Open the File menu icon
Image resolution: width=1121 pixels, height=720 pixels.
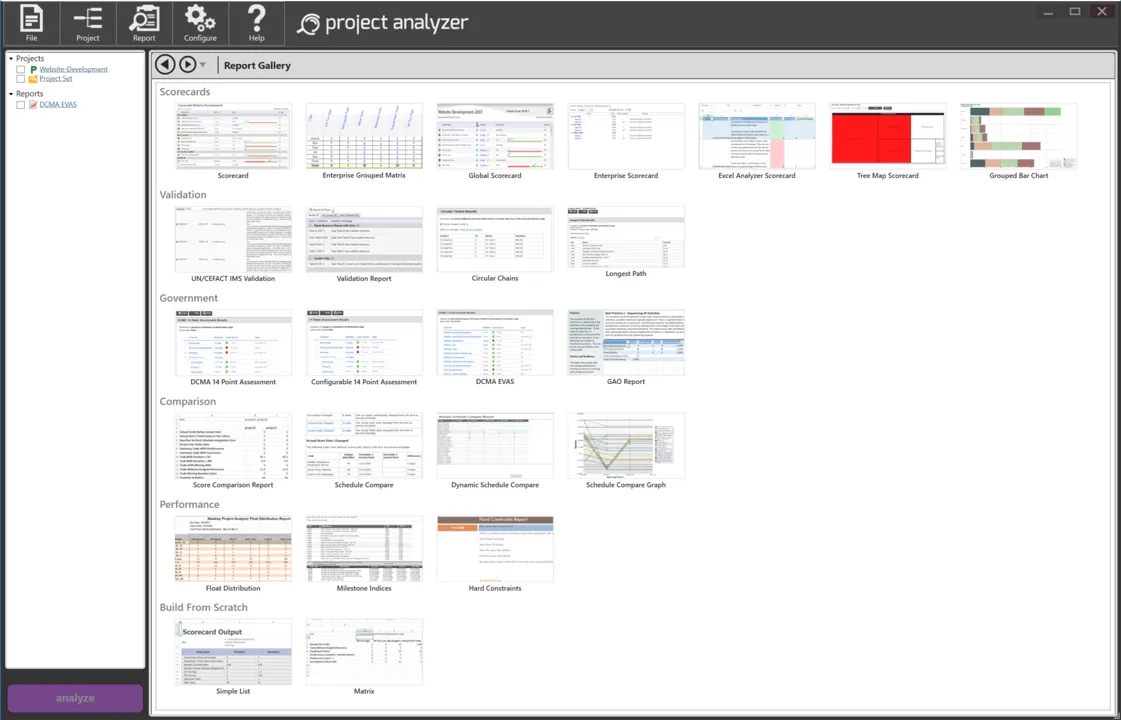coord(31,24)
